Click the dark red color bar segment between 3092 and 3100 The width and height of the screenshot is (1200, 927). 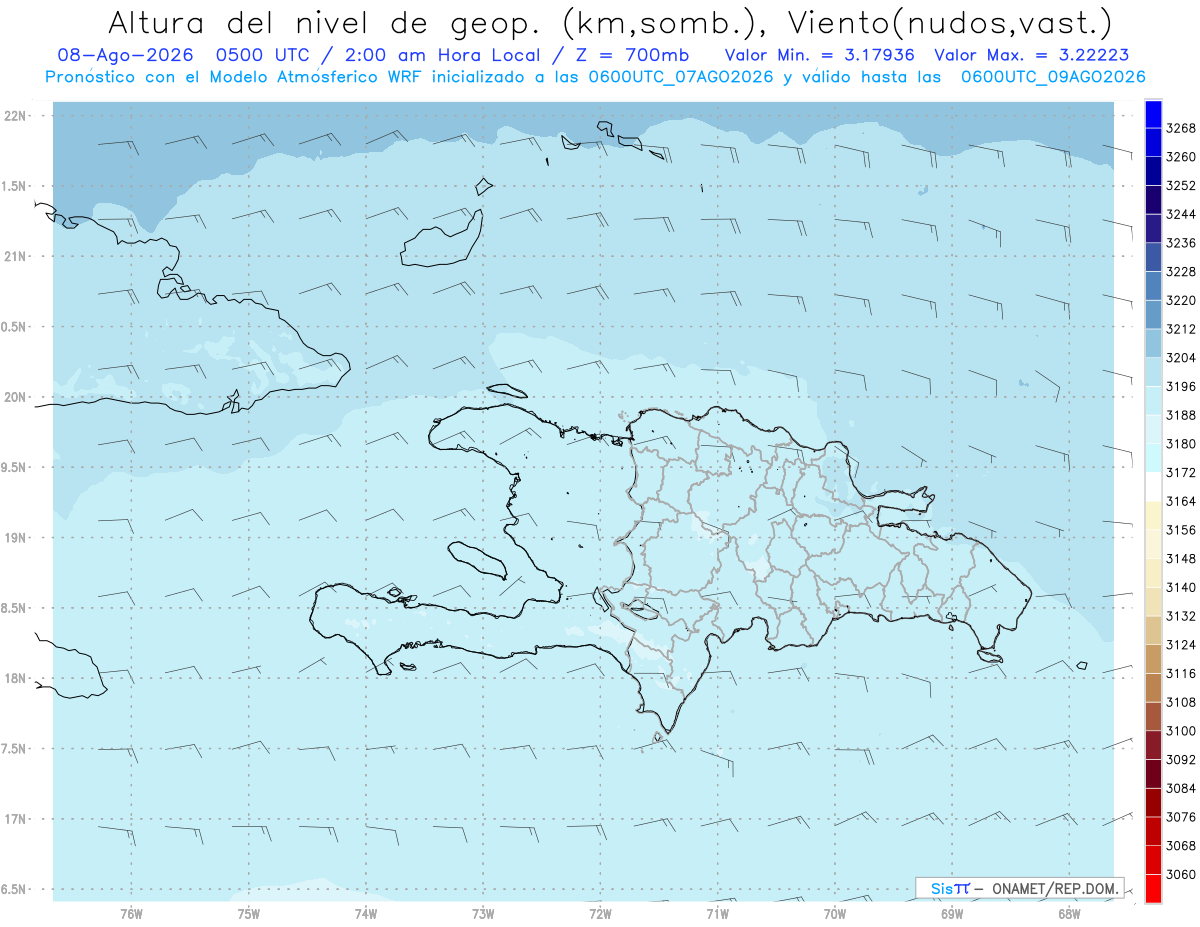click(1152, 745)
